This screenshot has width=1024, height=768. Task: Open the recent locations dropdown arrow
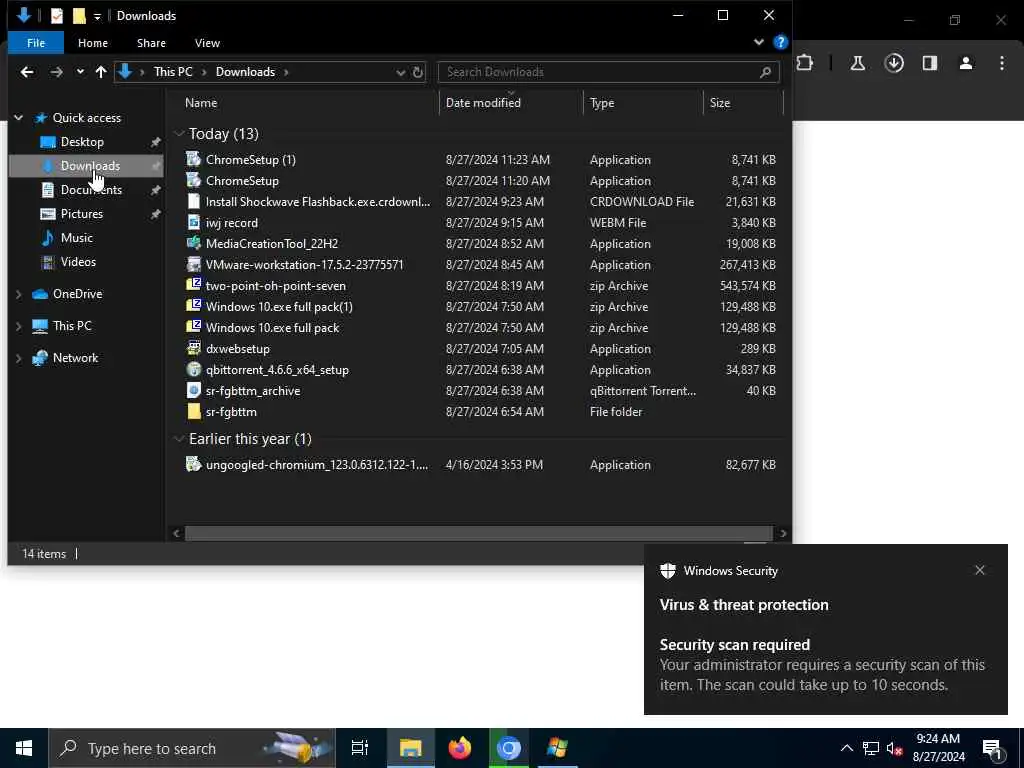80,72
